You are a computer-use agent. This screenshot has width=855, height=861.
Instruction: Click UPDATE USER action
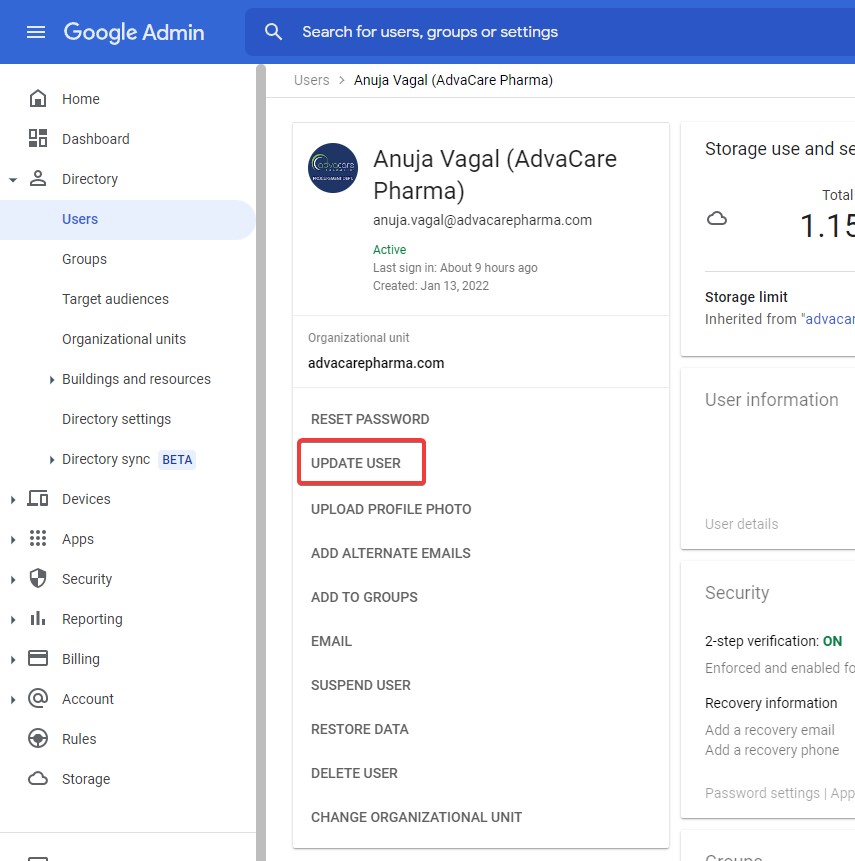(x=356, y=463)
